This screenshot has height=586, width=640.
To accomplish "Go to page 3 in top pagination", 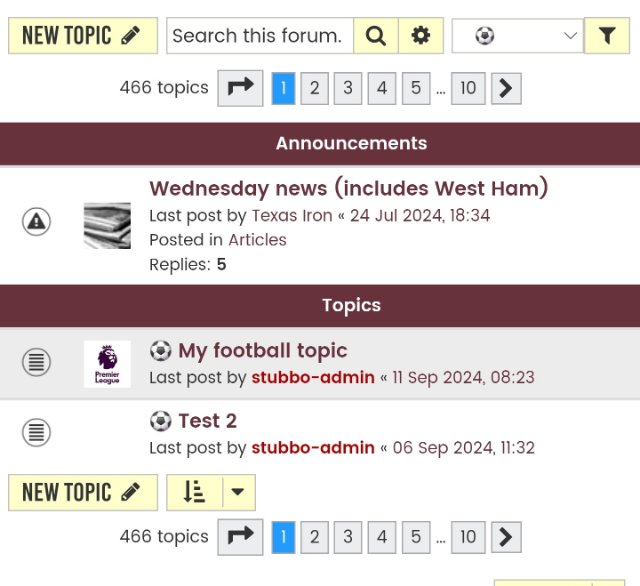I will 348,88.
